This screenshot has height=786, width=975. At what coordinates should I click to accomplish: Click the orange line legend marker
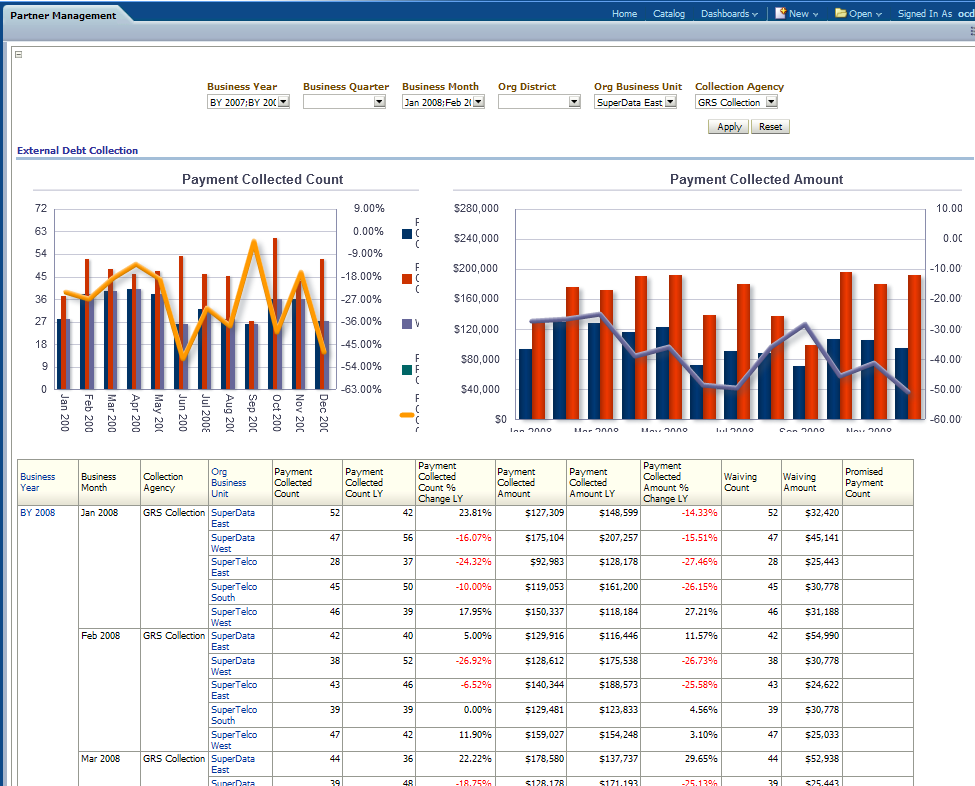407,414
